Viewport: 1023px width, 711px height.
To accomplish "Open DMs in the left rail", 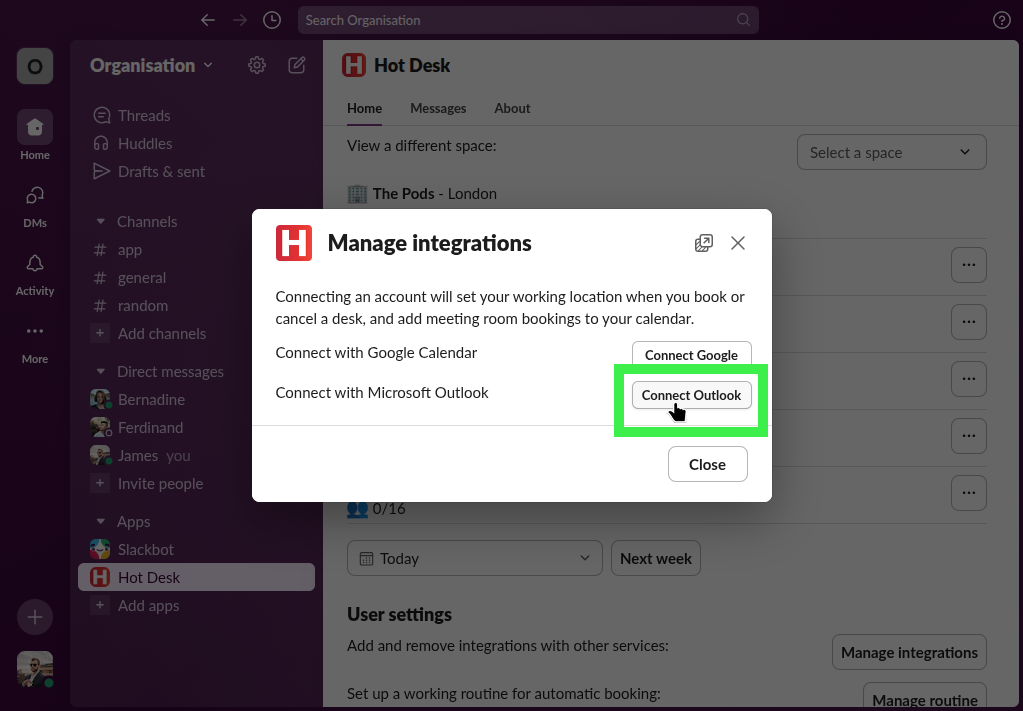I will (35, 205).
